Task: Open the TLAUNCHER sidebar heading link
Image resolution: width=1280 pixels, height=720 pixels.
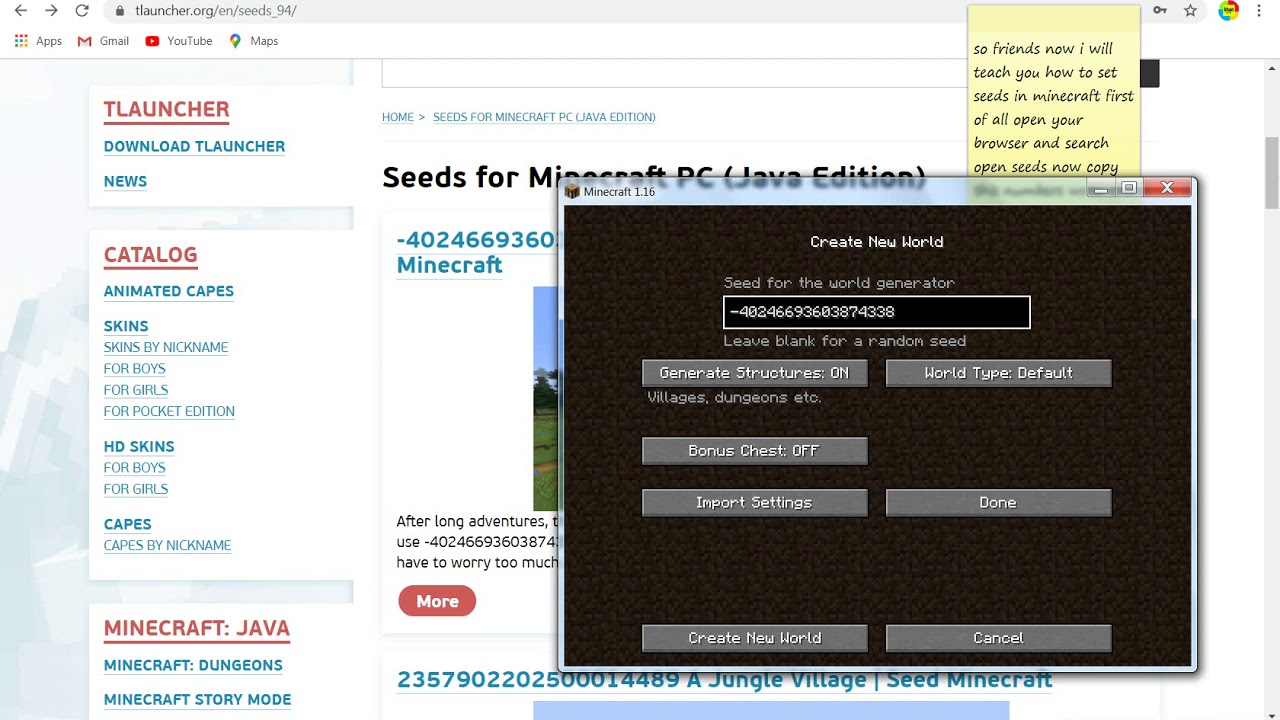Action: coord(166,110)
